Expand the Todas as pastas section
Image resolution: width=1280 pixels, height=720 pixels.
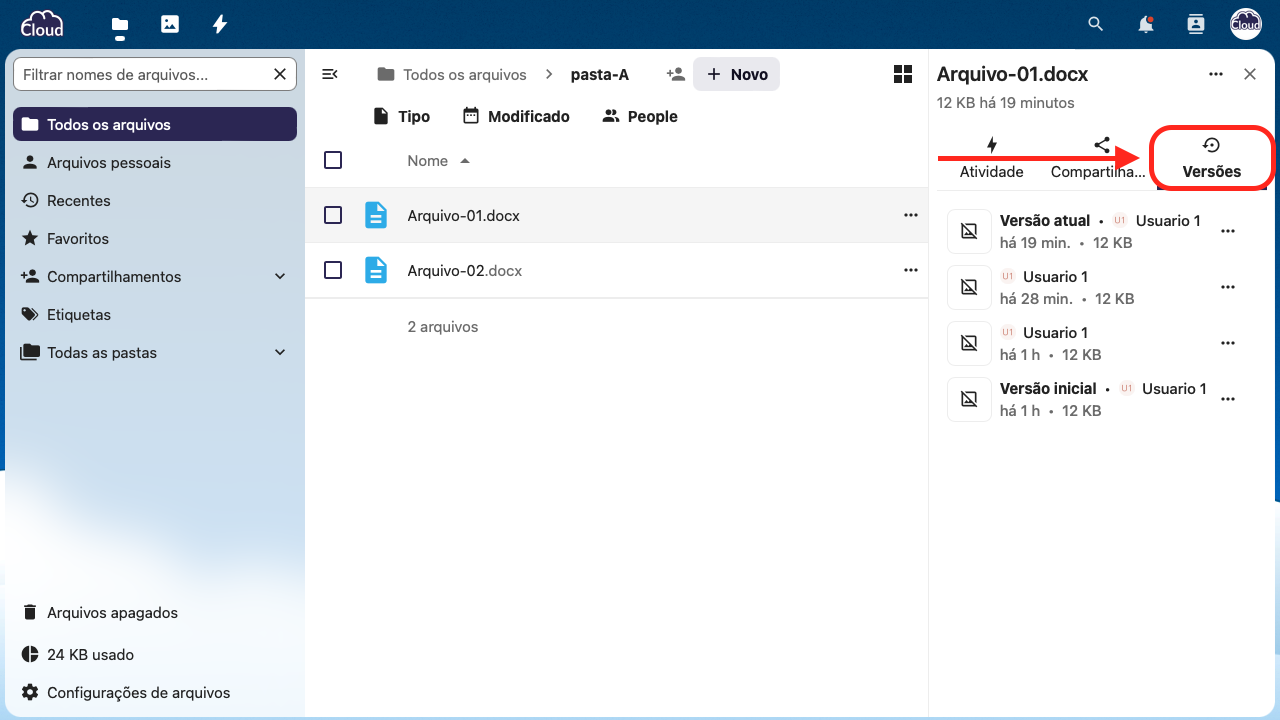click(x=280, y=353)
